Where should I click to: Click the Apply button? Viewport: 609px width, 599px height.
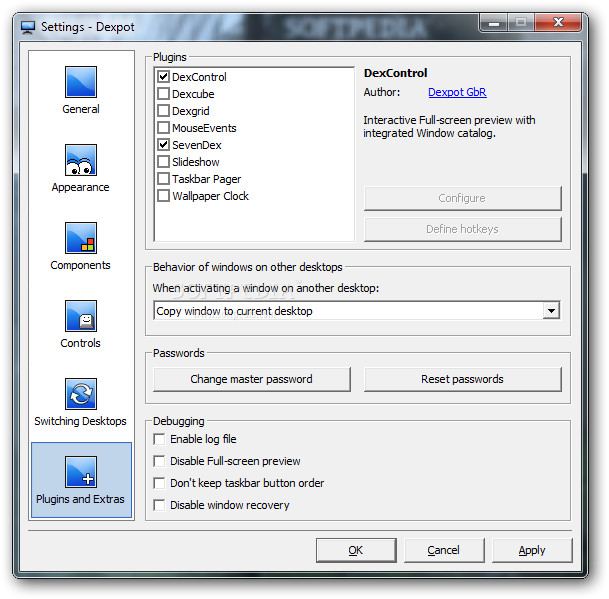532,550
